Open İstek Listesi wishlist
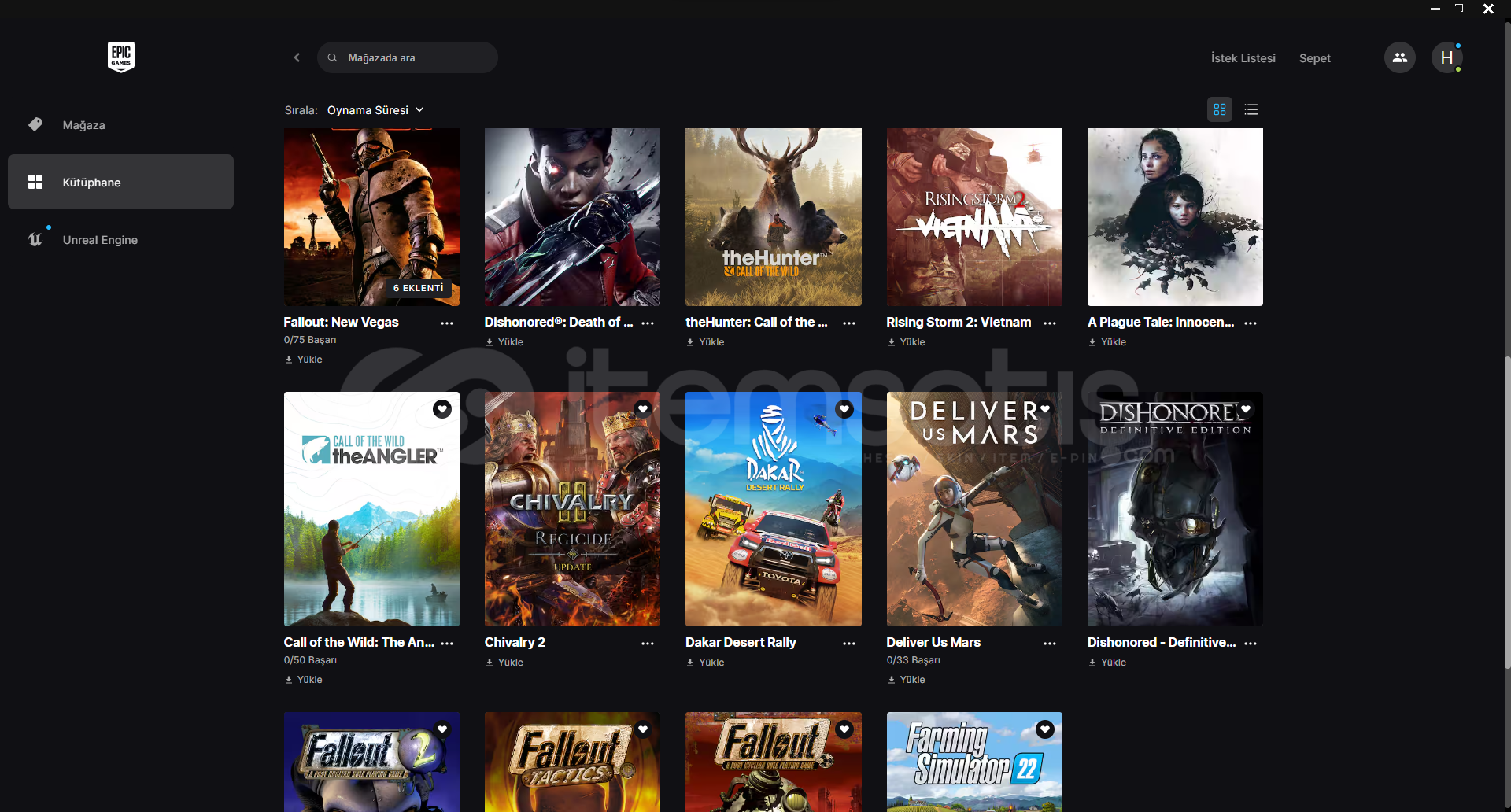Viewport: 1511px width, 812px height. [x=1243, y=58]
